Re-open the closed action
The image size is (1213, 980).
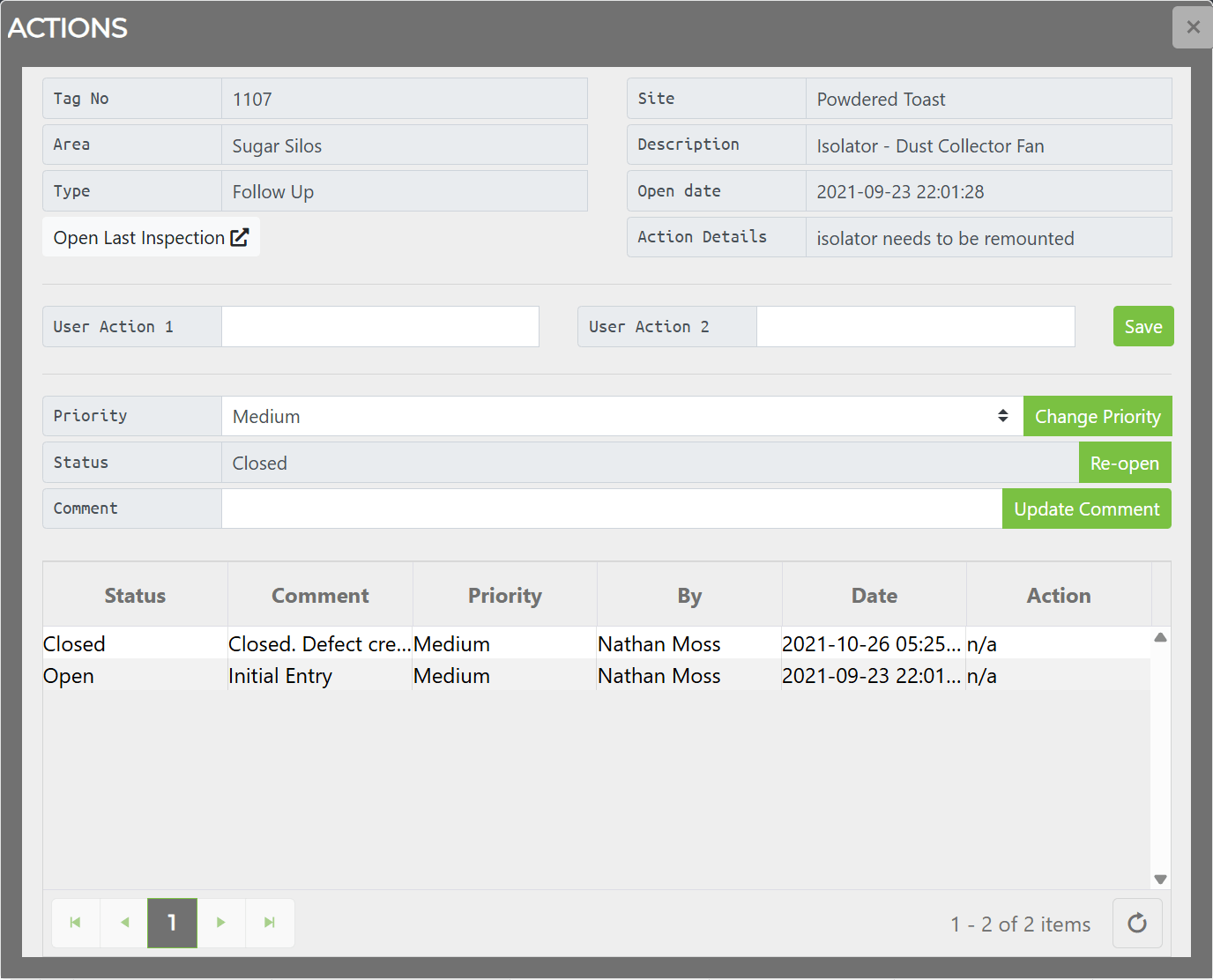coord(1125,463)
